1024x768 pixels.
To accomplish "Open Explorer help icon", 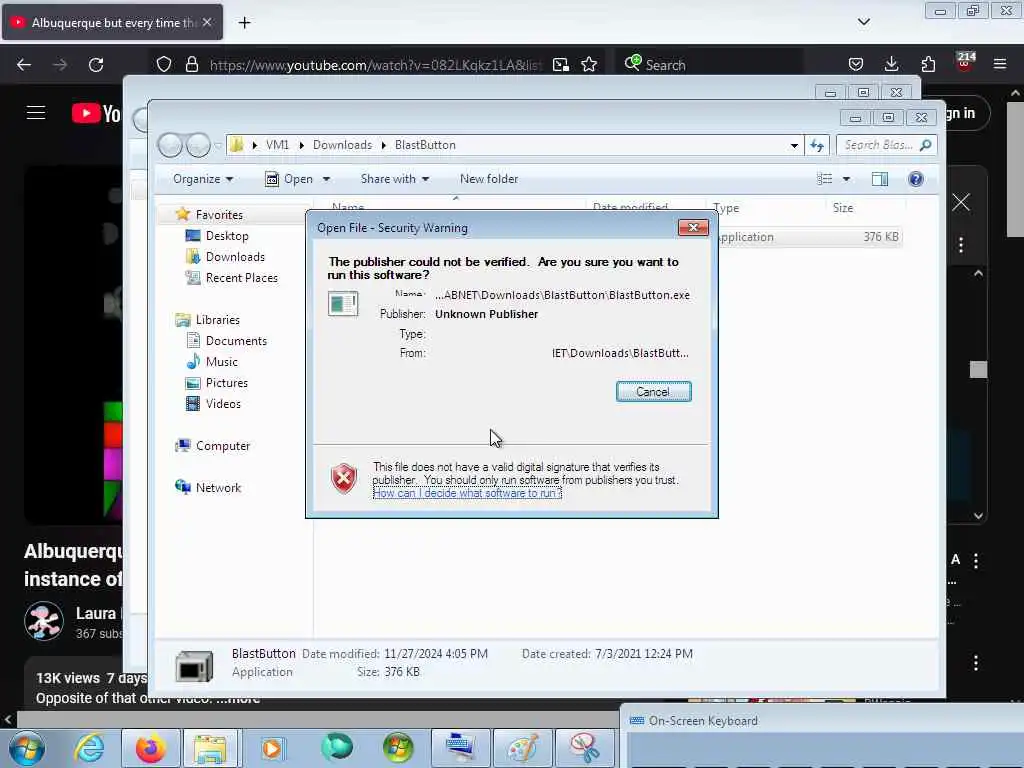I will click(916, 179).
